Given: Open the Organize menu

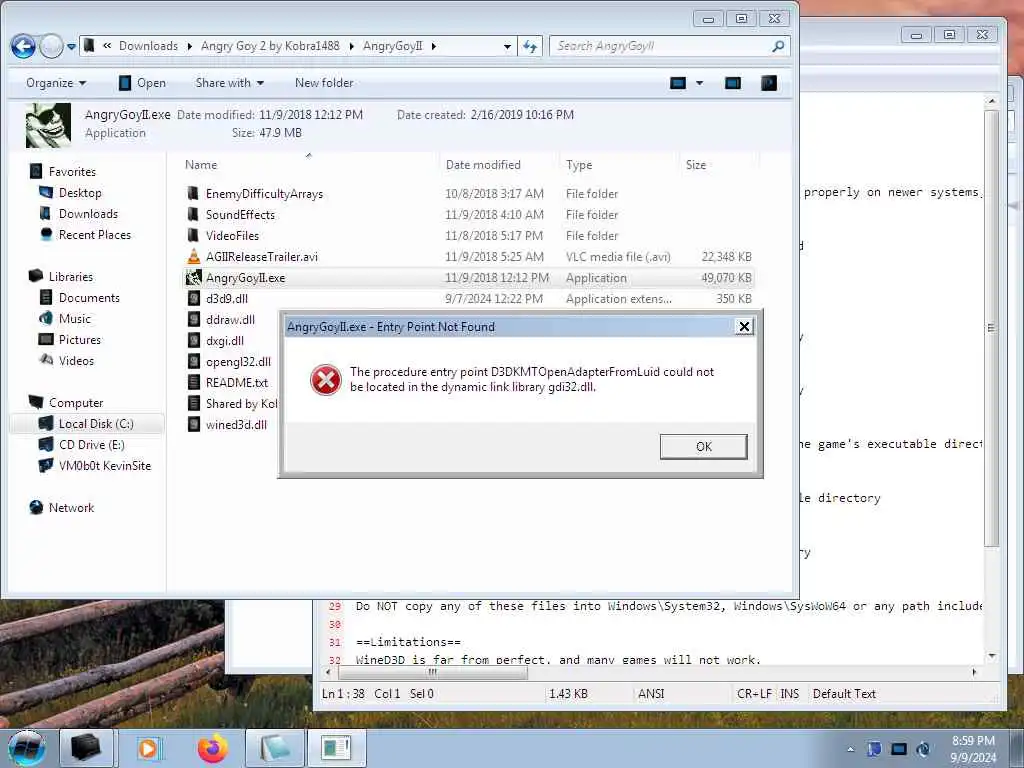Looking at the screenshot, I should (x=56, y=83).
